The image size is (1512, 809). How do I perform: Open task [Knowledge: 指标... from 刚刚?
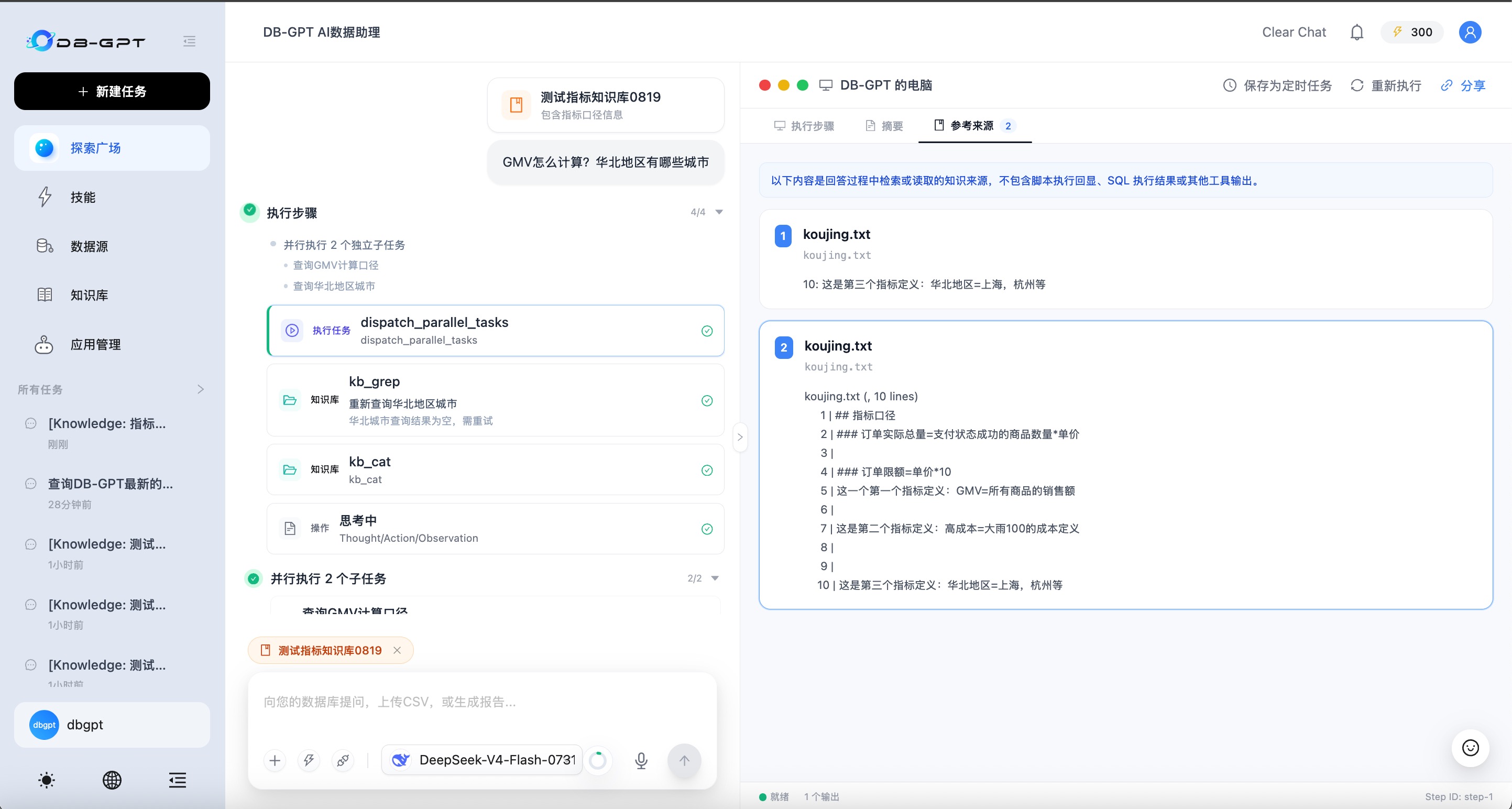coord(112,433)
